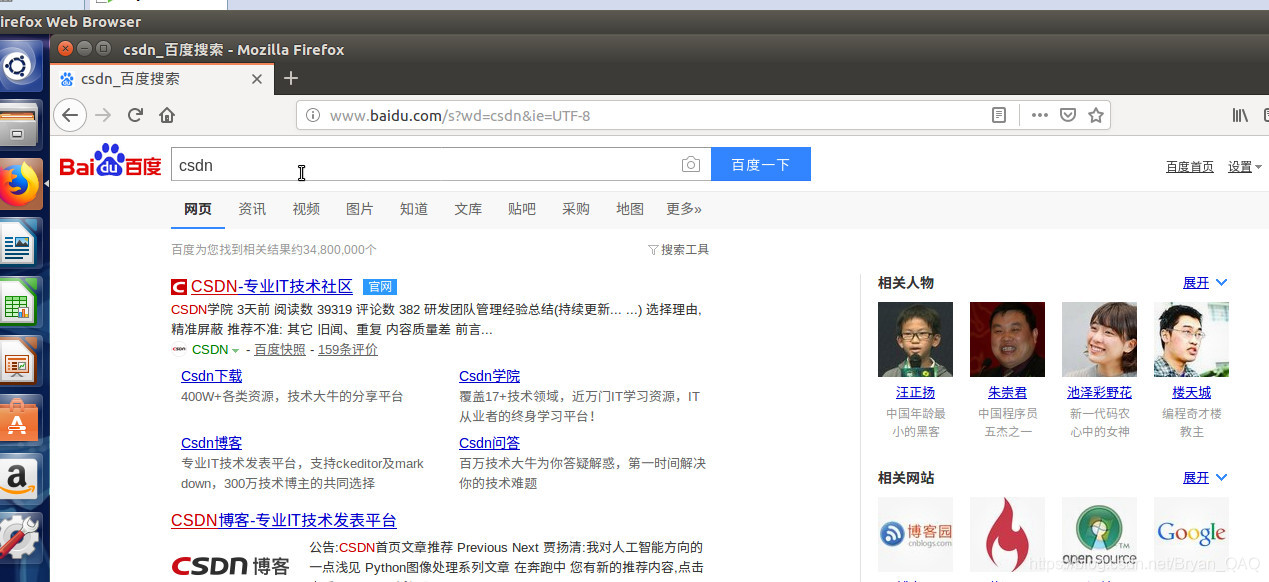Click CSDN favicon beside first result

(179, 287)
